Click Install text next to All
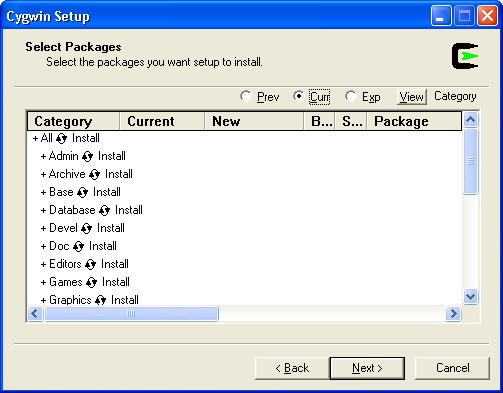The image size is (503, 393). point(86,138)
